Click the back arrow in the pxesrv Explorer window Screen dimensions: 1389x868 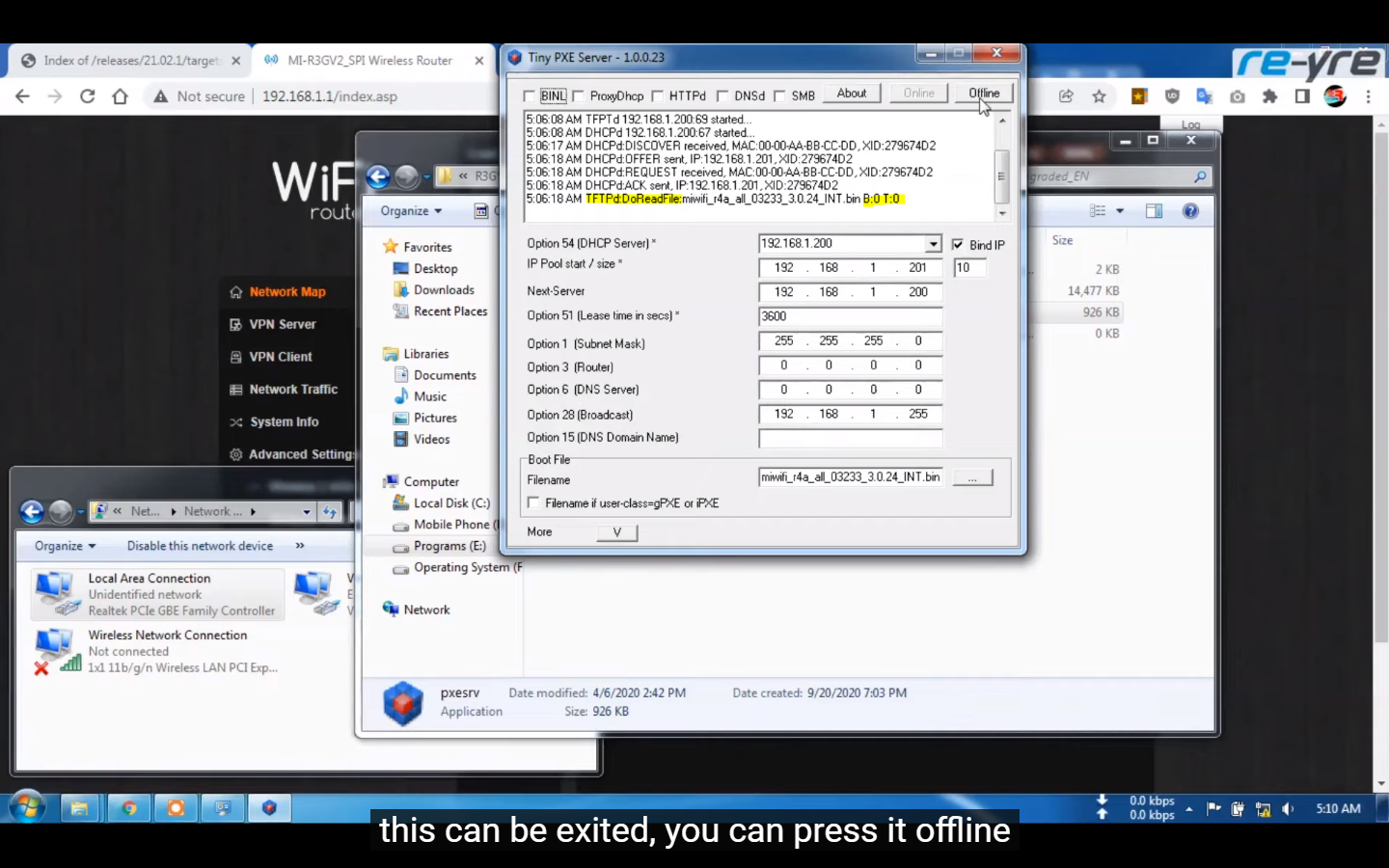click(x=378, y=176)
